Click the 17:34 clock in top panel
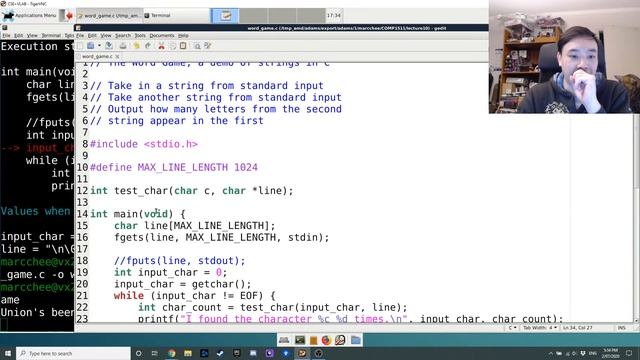The image size is (640, 360). (333, 16)
